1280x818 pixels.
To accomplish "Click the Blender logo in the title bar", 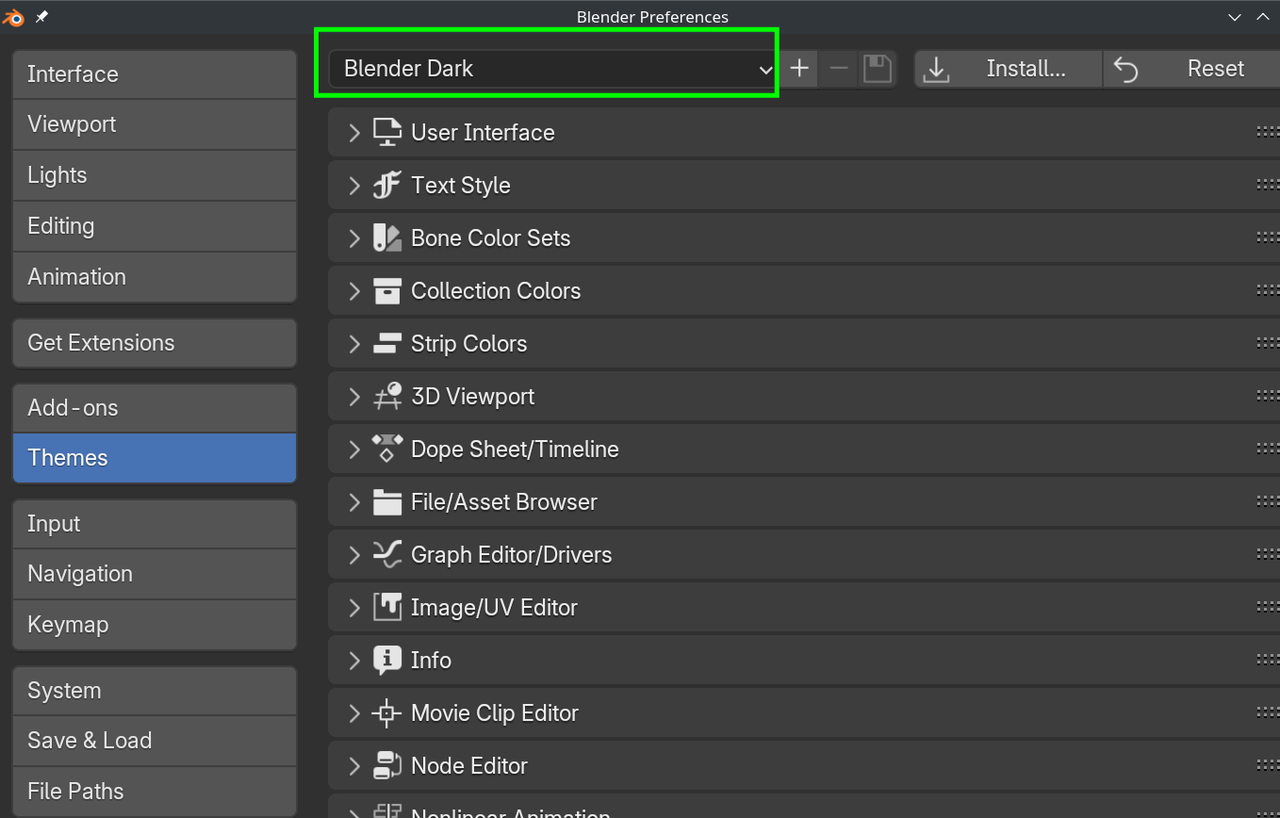I will [x=14, y=17].
